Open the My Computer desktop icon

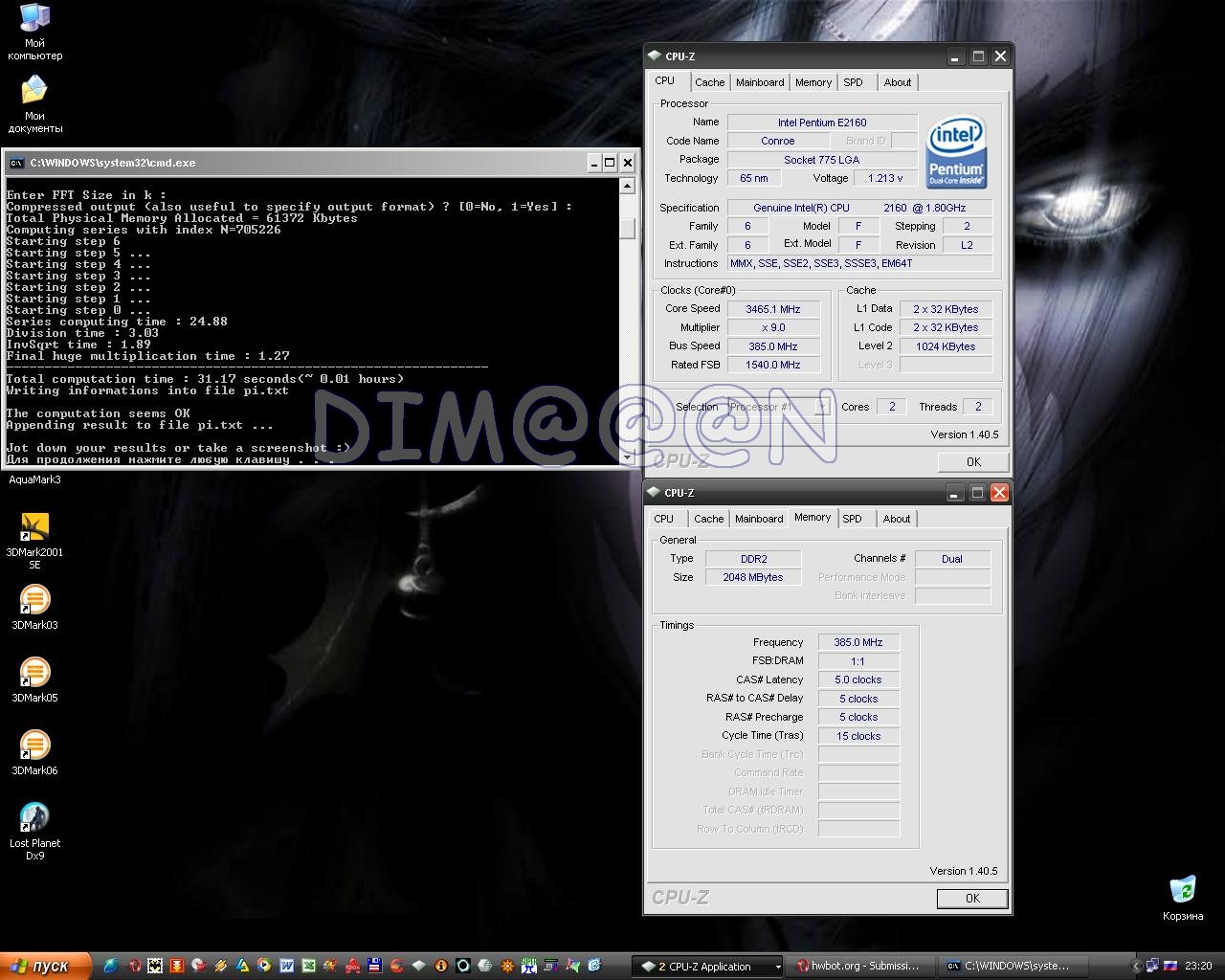point(34,33)
